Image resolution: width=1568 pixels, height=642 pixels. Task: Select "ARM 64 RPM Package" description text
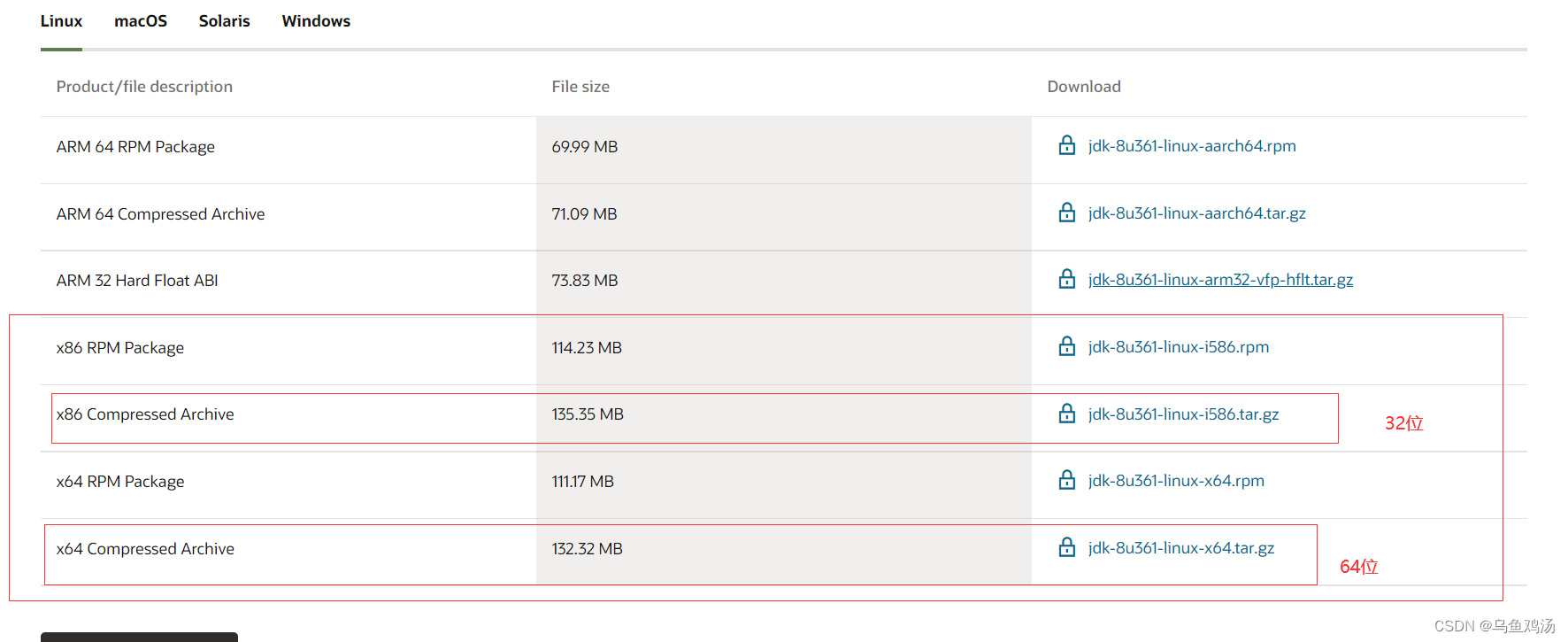pos(135,147)
